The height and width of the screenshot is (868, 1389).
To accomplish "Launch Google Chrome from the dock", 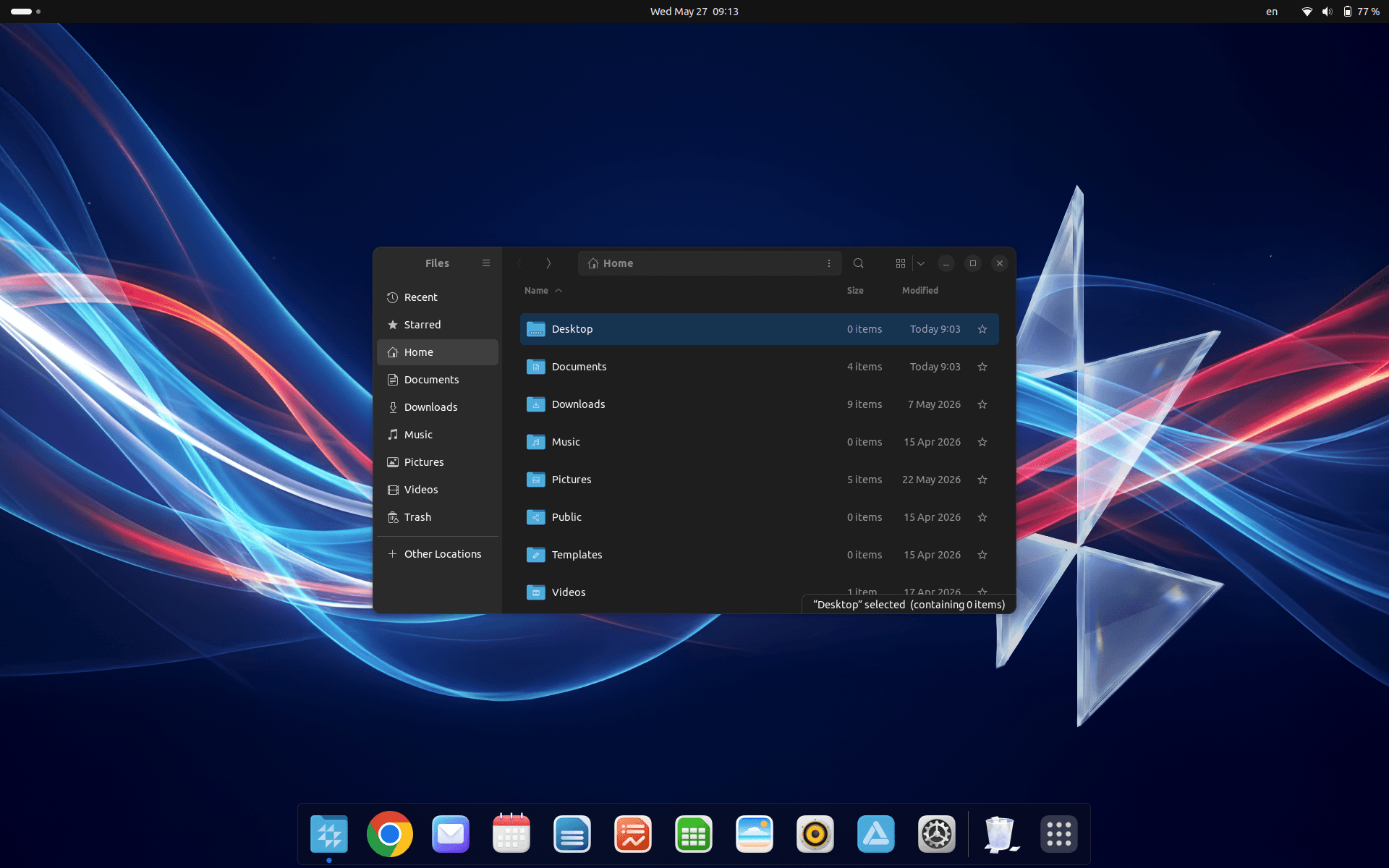I will point(390,834).
